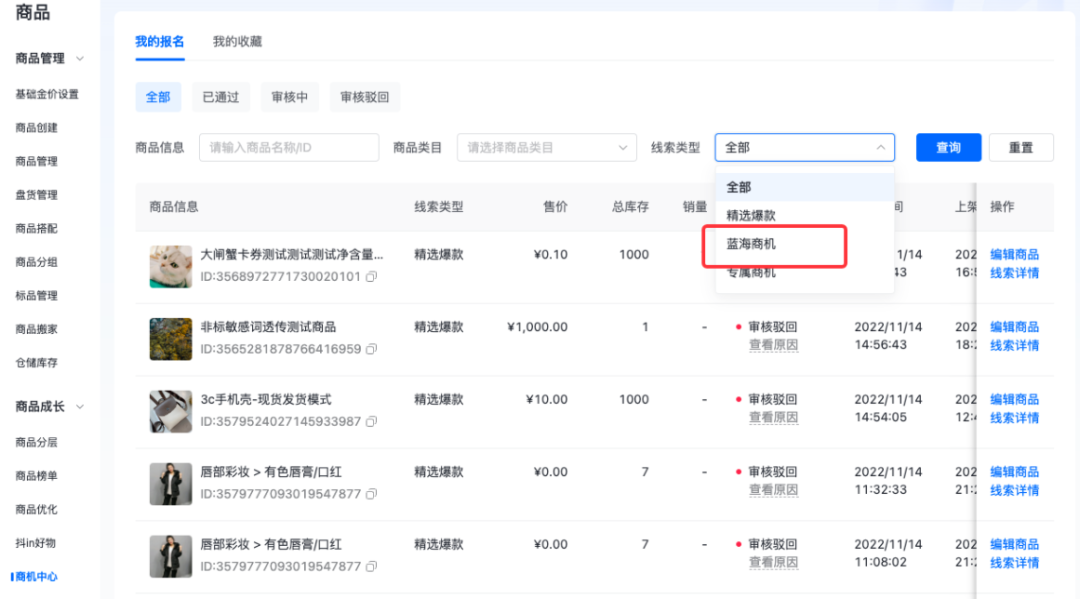The image size is (1080, 599).
Task: Open 编辑商品 for the 大闸蟹 product
Action: click(1014, 254)
